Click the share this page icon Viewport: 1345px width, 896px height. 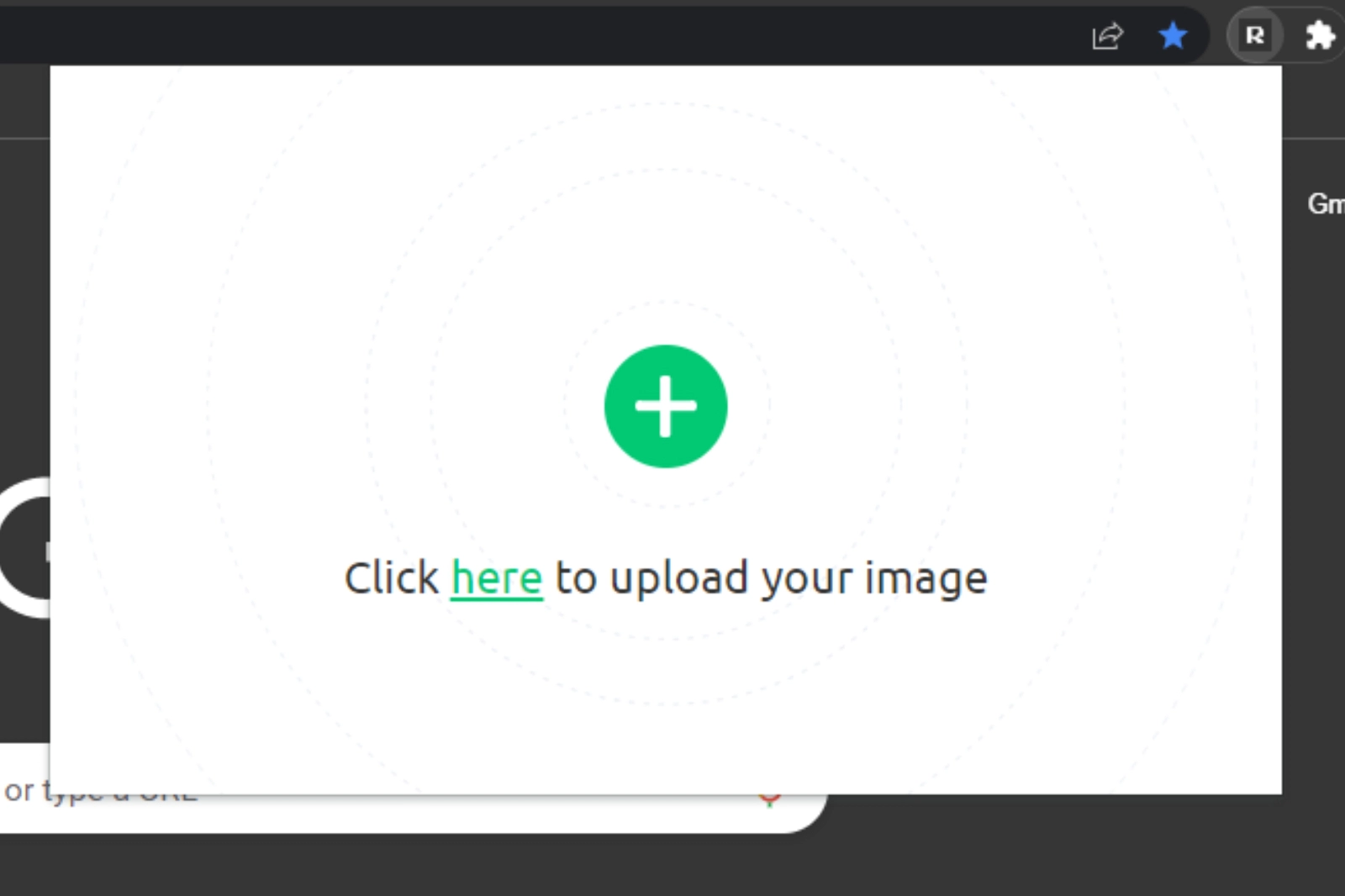1107,36
